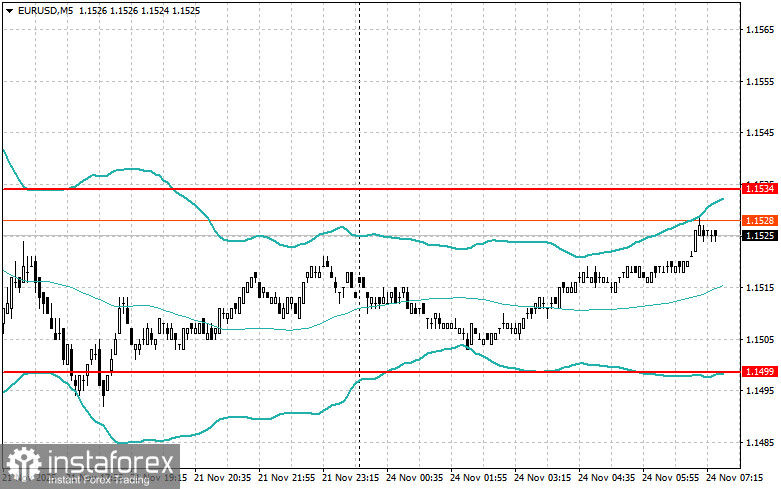This screenshot has width=781, height=489.
Task: Select the 24 Nov 04:35 time label
Action: [x=606, y=478]
